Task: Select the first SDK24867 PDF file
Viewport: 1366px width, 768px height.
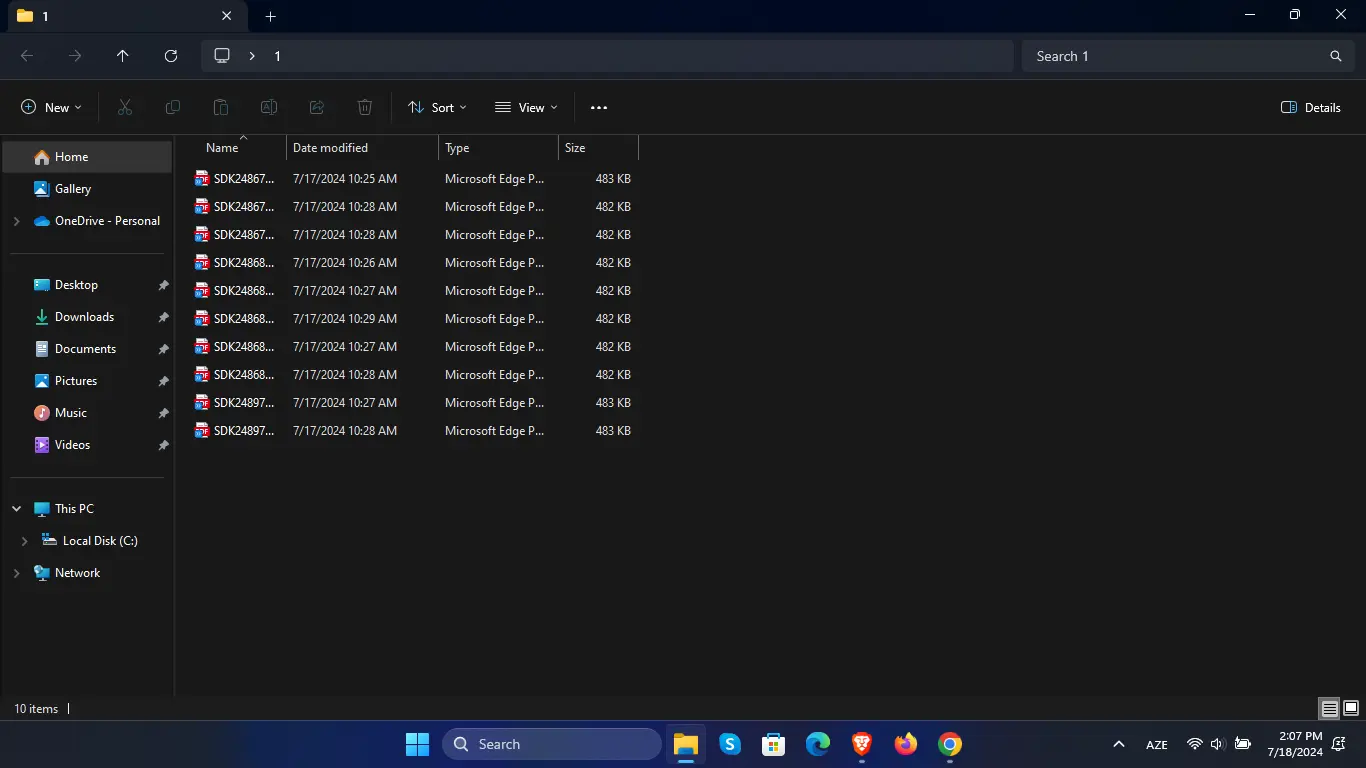Action: (x=414, y=179)
